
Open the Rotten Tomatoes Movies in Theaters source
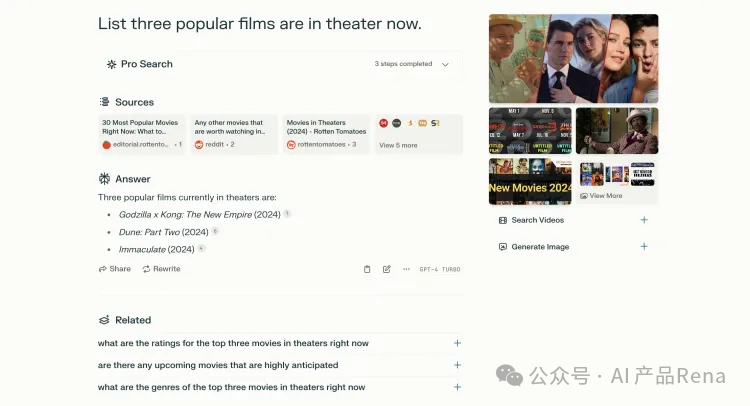(326, 134)
